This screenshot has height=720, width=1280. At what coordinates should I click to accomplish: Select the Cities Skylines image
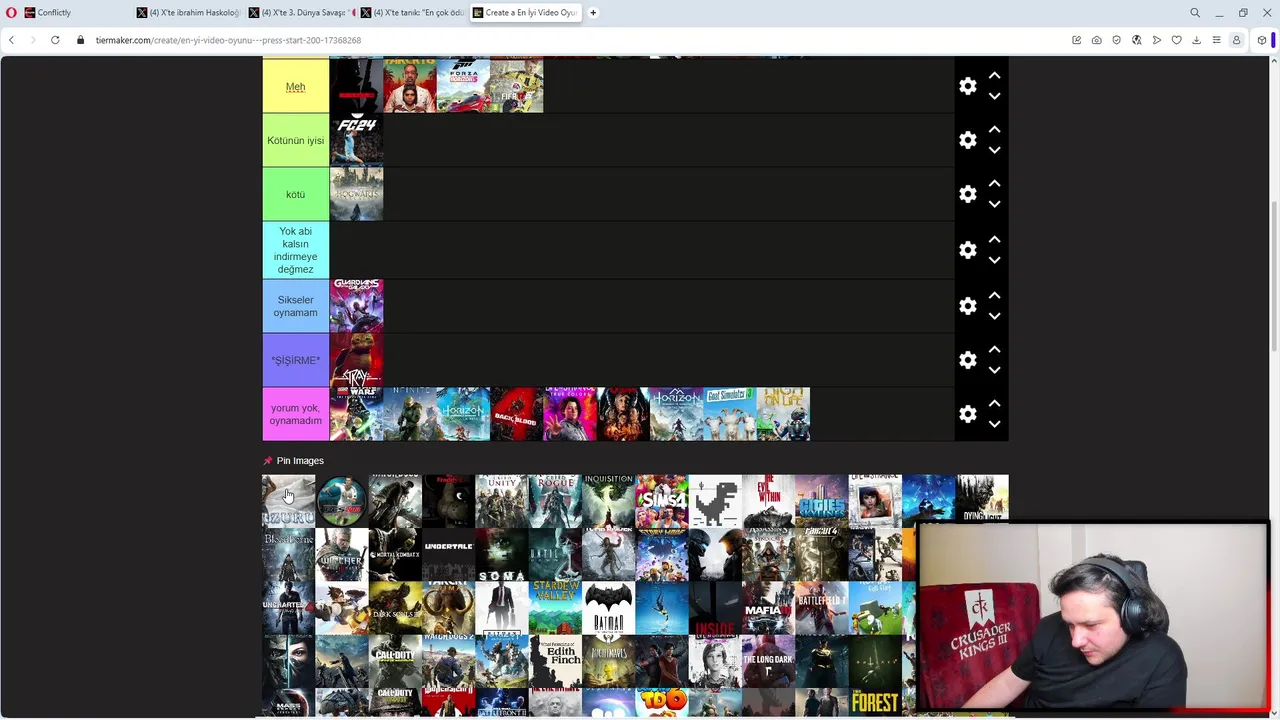click(822, 501)
